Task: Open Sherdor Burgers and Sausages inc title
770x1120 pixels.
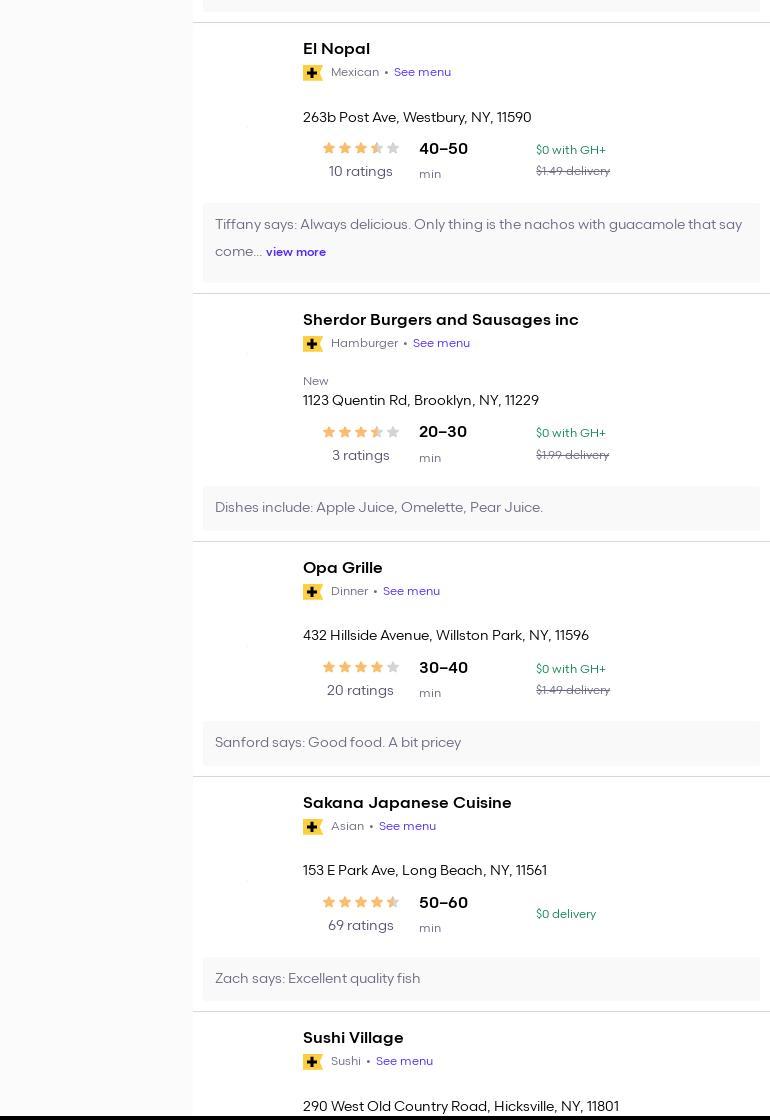Action: [440, 320]
